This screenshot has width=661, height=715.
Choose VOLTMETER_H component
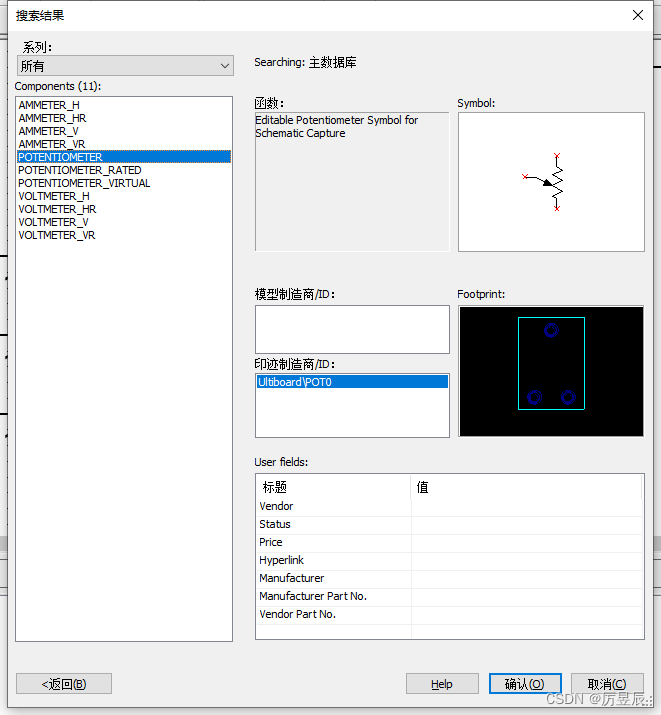click(54, 196)
